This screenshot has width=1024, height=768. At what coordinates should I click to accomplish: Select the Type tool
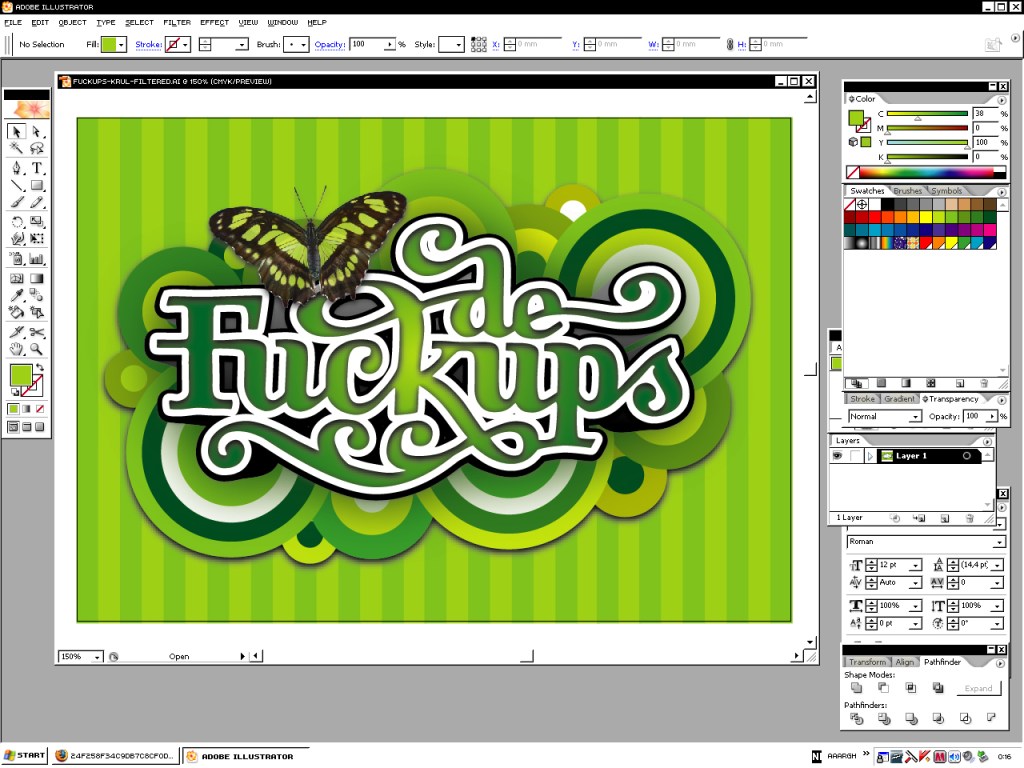[37, 168]
